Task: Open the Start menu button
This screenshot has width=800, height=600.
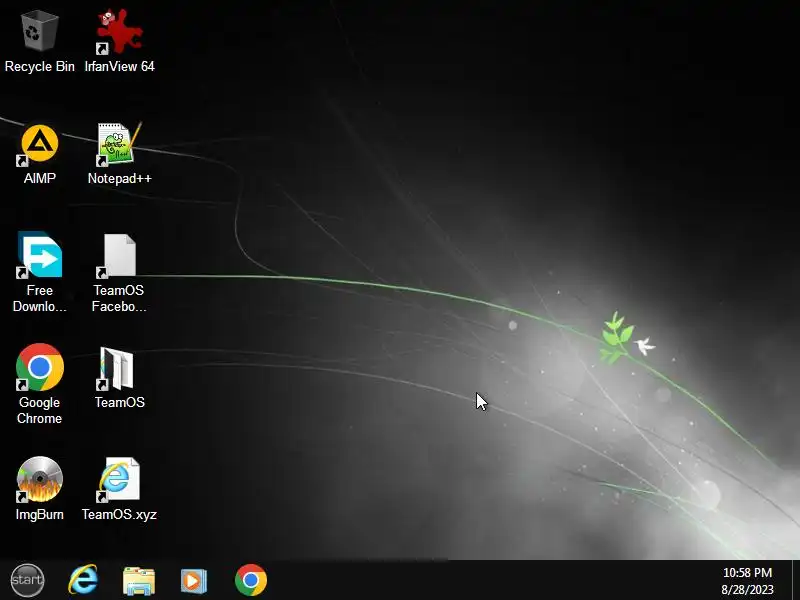Action: click(x=27, y=580)
